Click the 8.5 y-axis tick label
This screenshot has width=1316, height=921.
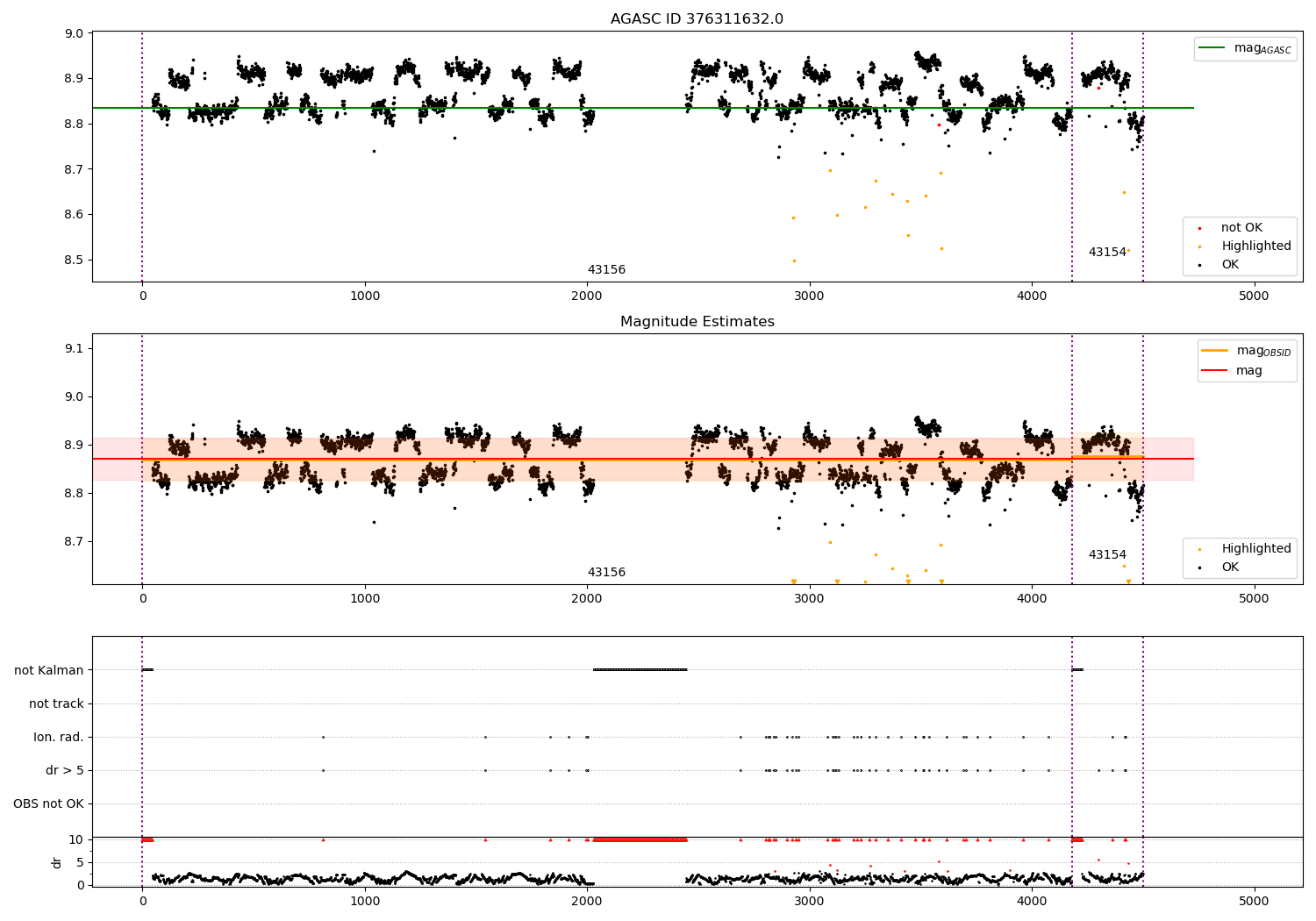75,261
